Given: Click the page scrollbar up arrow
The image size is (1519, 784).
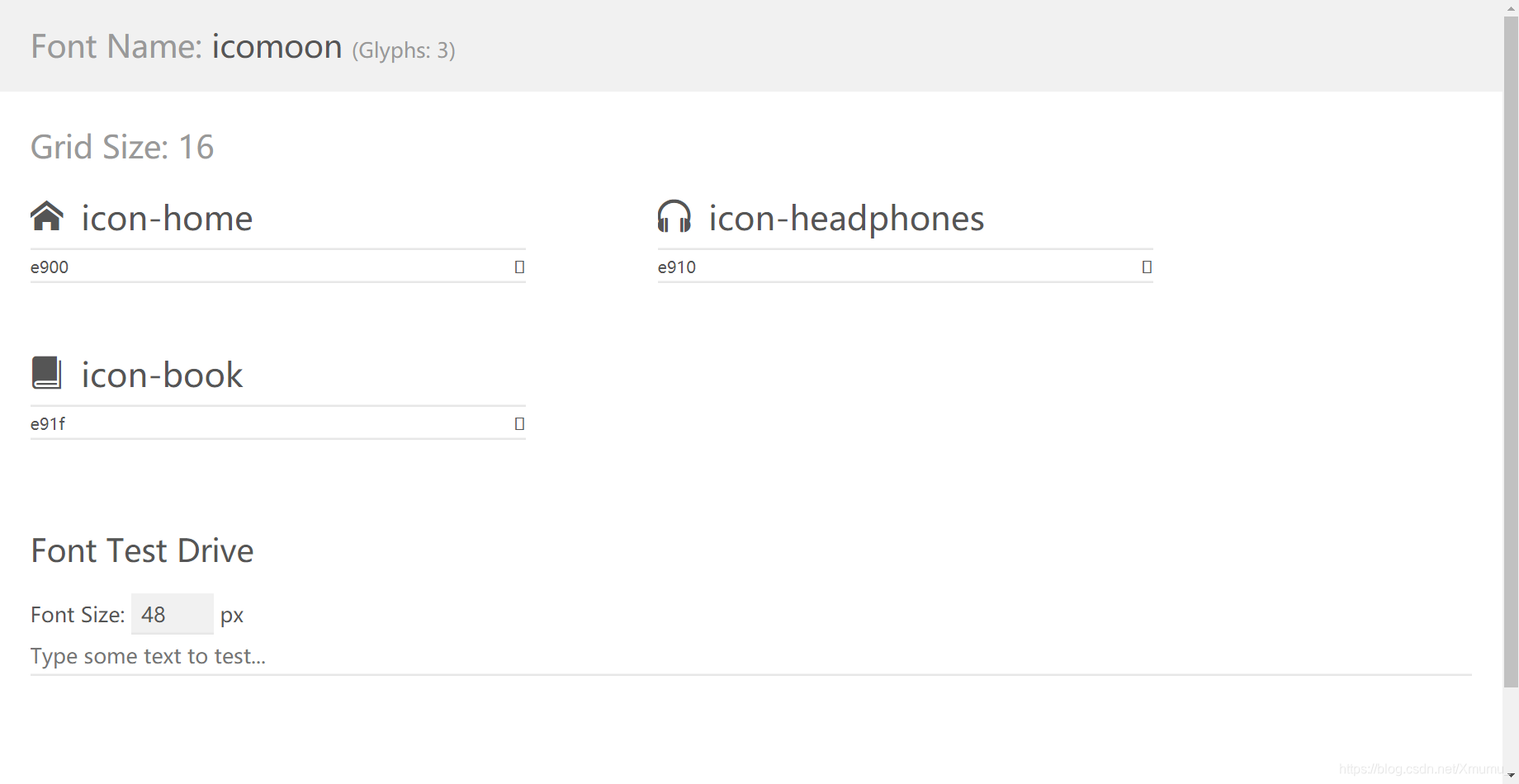Looking at the screenshot, I should [x=1511, y=7].
